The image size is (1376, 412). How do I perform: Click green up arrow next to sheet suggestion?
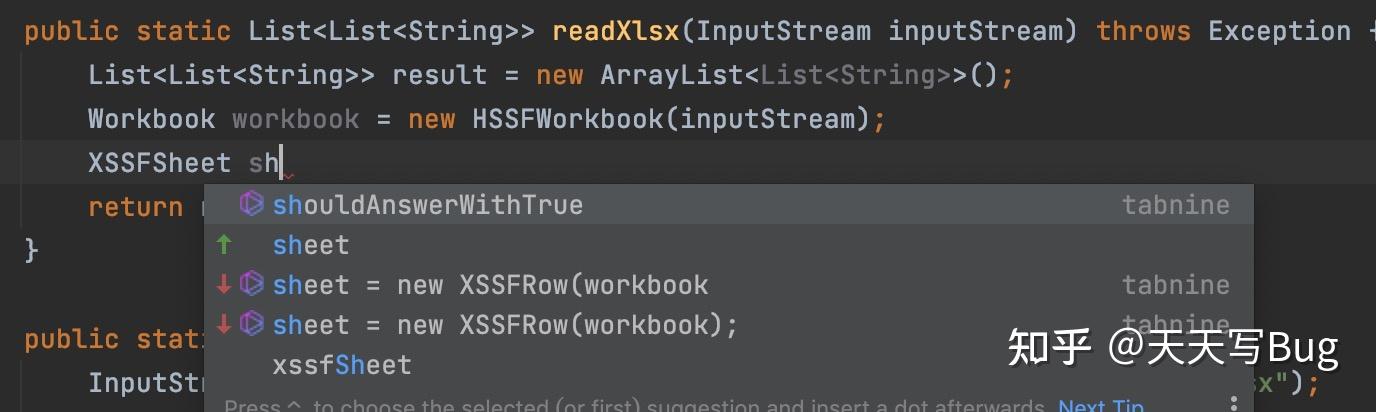click(224, 245)
